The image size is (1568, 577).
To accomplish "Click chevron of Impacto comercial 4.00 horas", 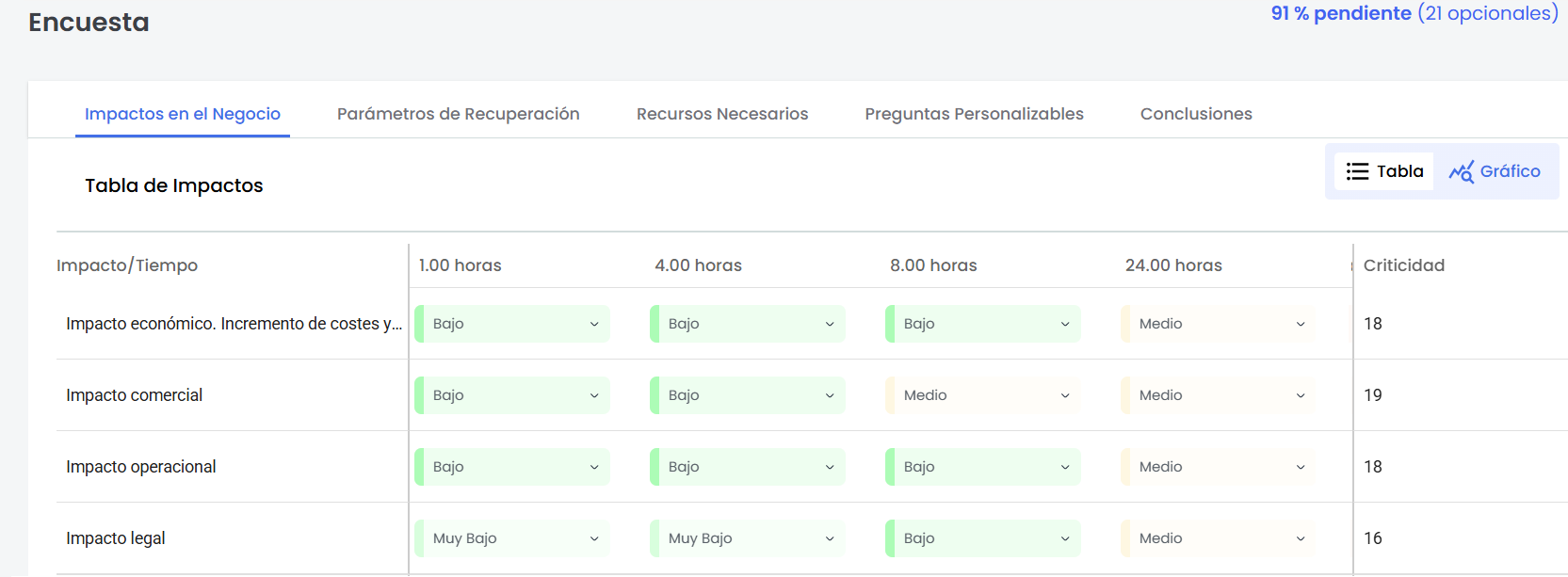I will point(830,395).
